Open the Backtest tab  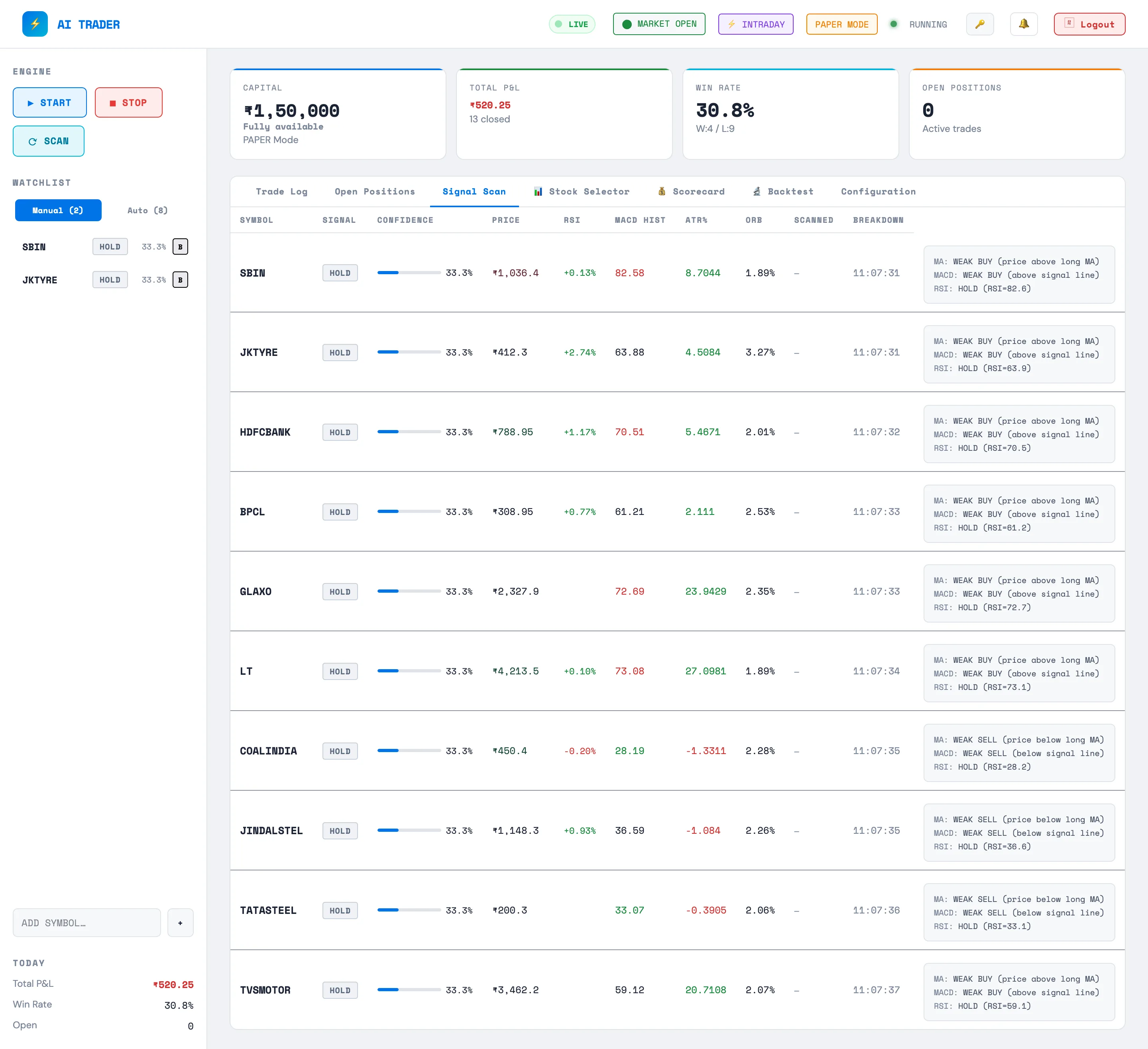tap(783, 191)
